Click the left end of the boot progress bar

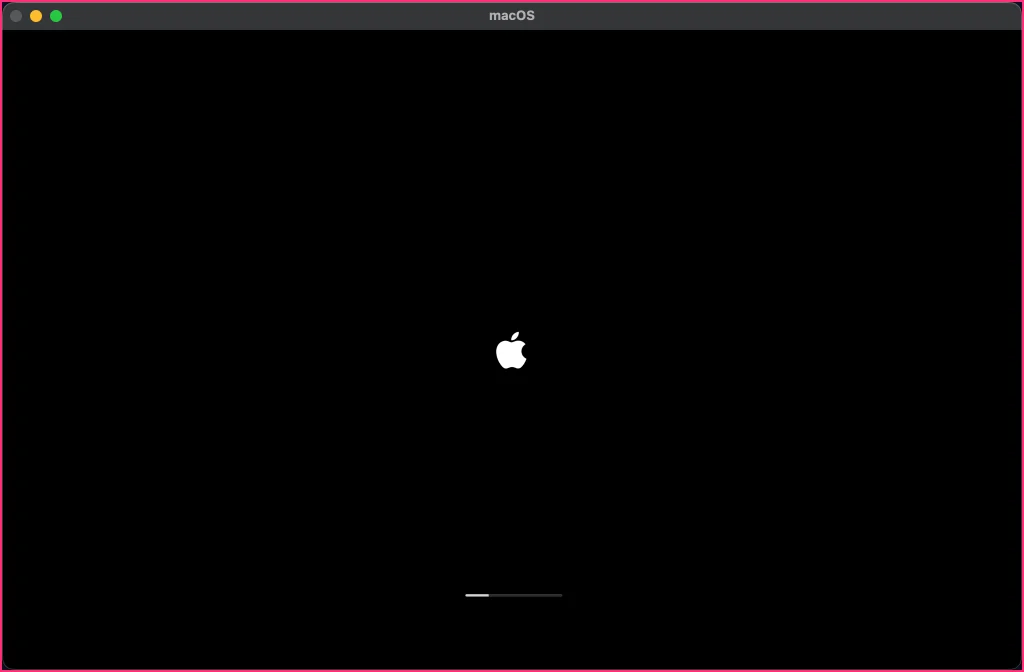click(467, 595)
